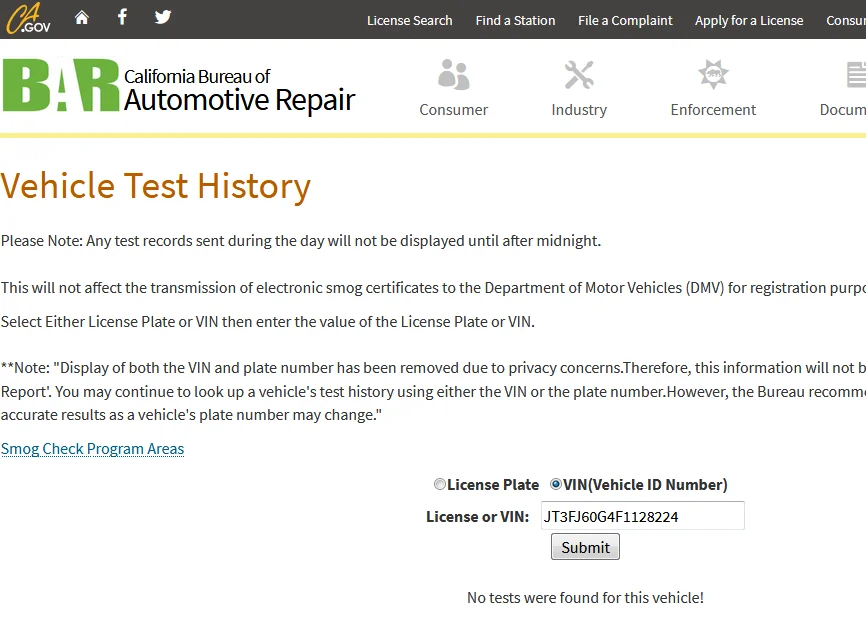Open the Facebook icon link
Image resolution: width=866 pixels, height=629 pixels.
point(123,17)
